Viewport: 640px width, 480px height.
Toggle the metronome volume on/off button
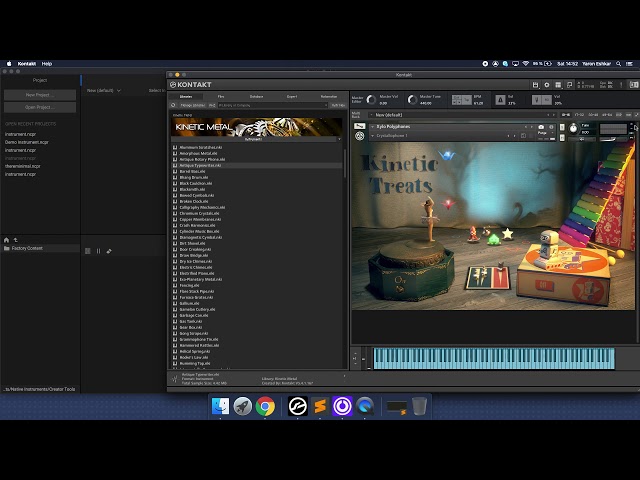coord(547,100)
